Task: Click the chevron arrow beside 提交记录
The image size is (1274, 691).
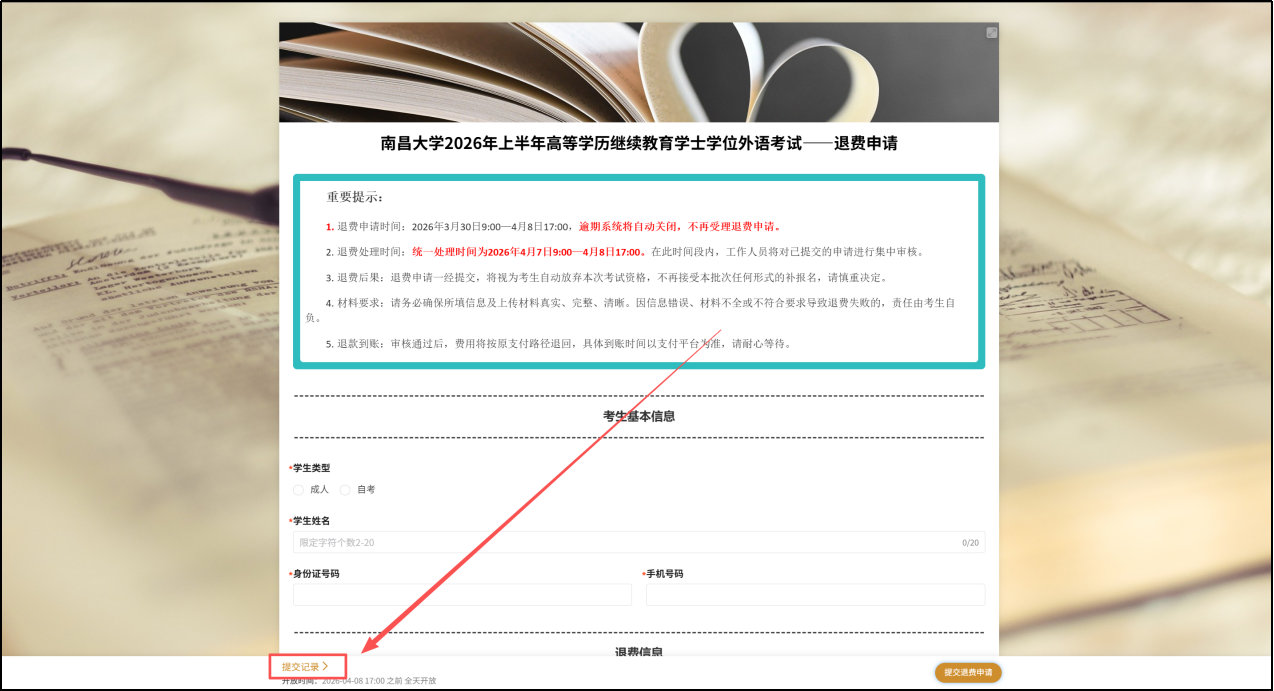Action: [327, 665]
